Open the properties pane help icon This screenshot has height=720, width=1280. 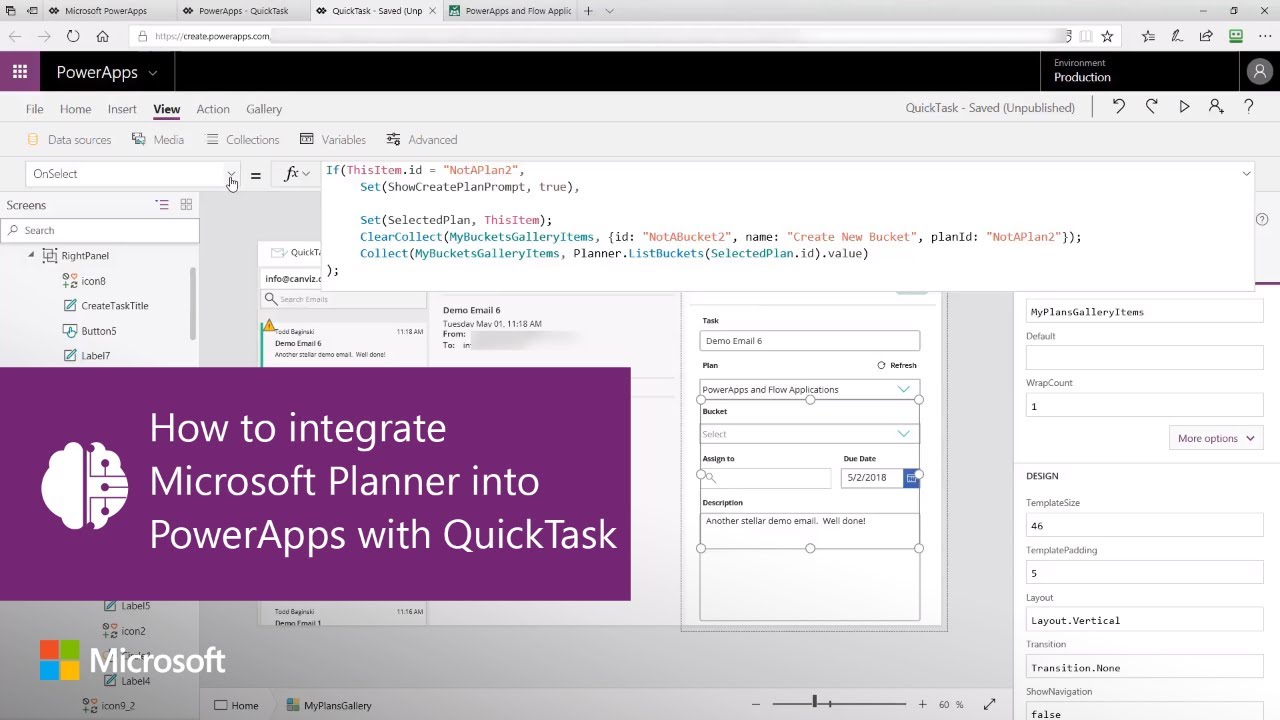point(1262,219)
